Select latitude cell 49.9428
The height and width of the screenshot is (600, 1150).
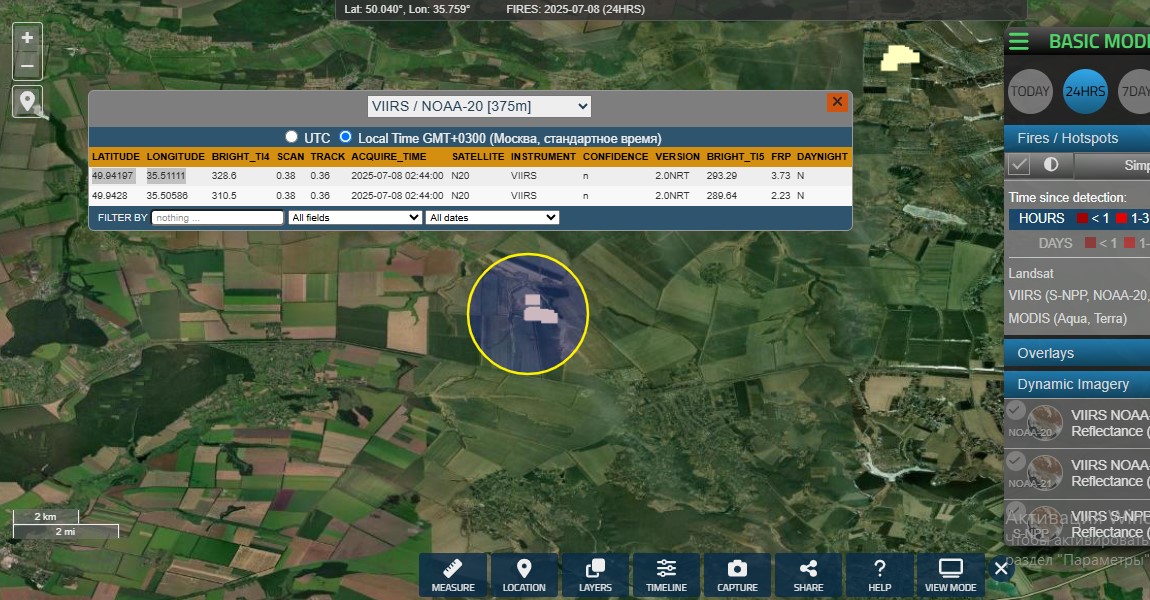[109, 196]
